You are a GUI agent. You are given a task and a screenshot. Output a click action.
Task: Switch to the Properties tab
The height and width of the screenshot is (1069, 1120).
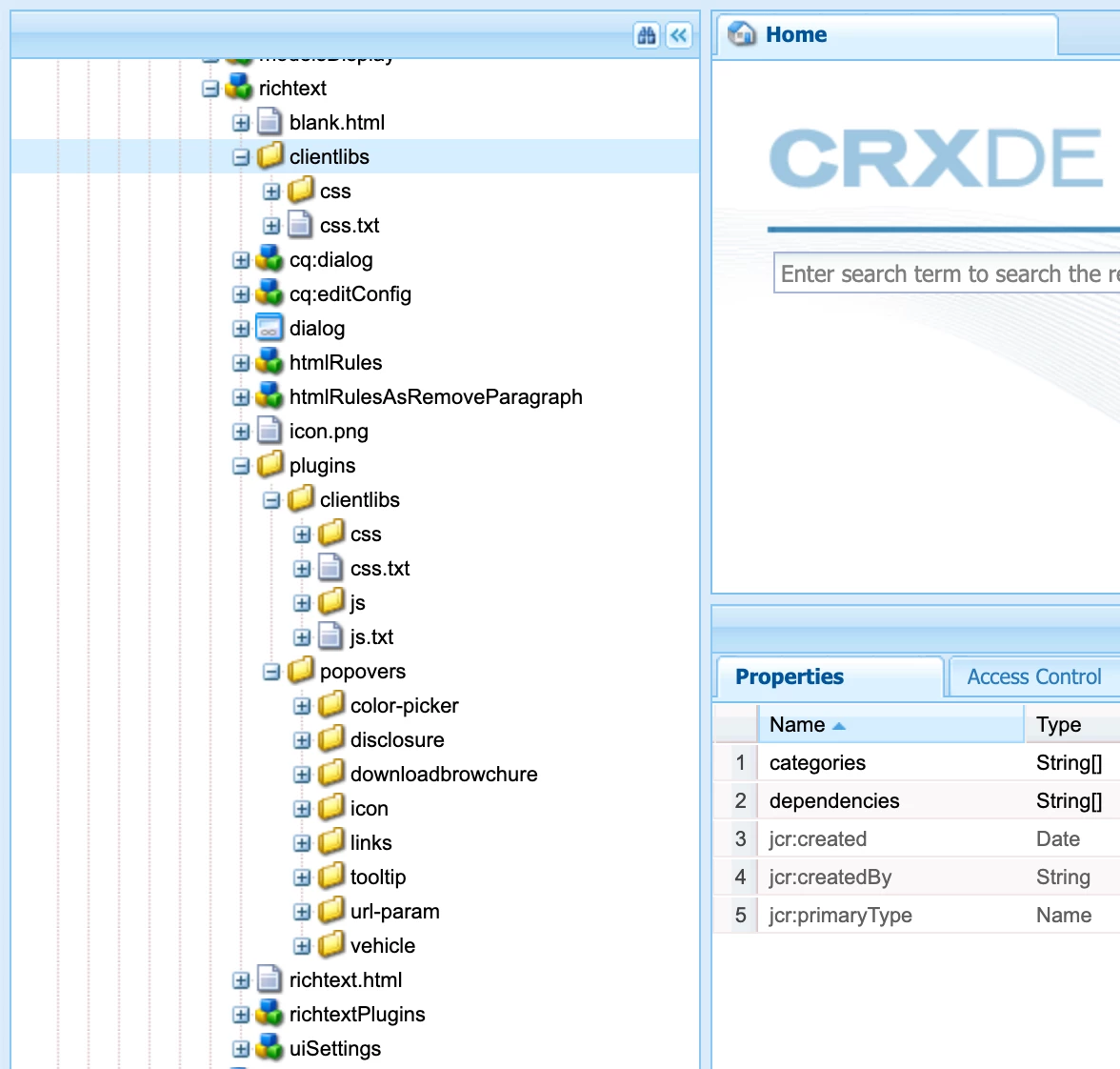click(x=830, y=676)
